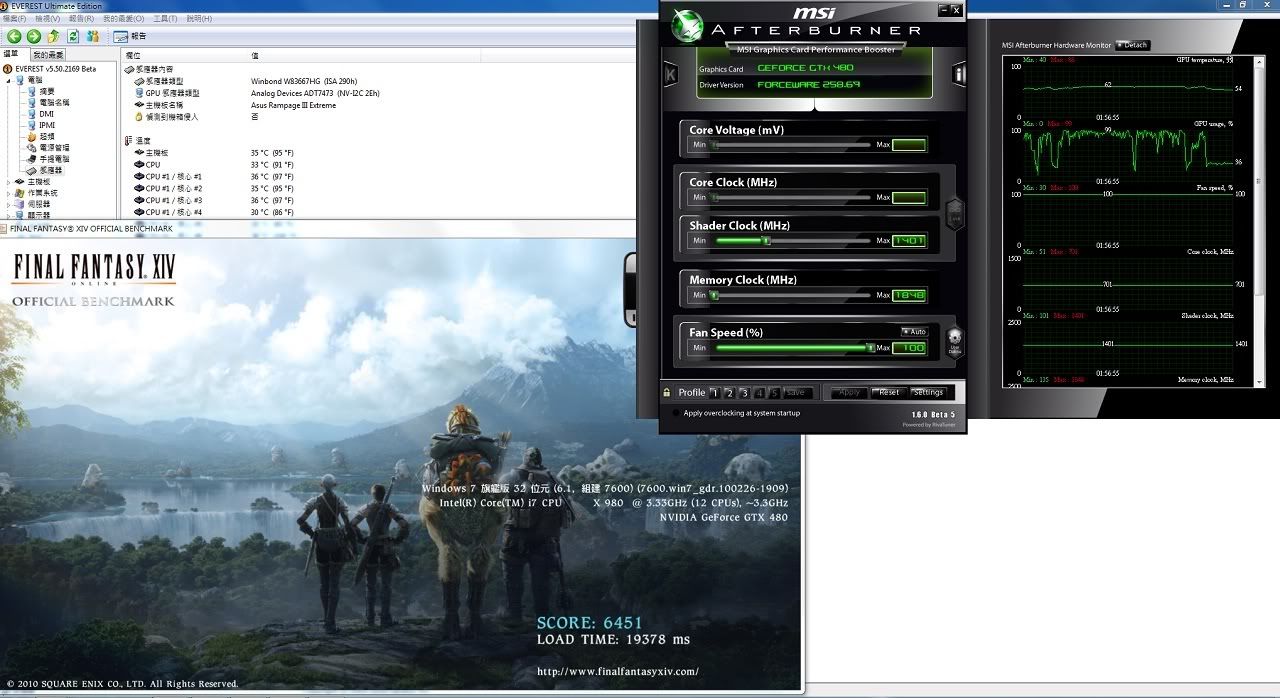
Task: Click the Fan Speed slider handle
Action: [x=870, y=347]
